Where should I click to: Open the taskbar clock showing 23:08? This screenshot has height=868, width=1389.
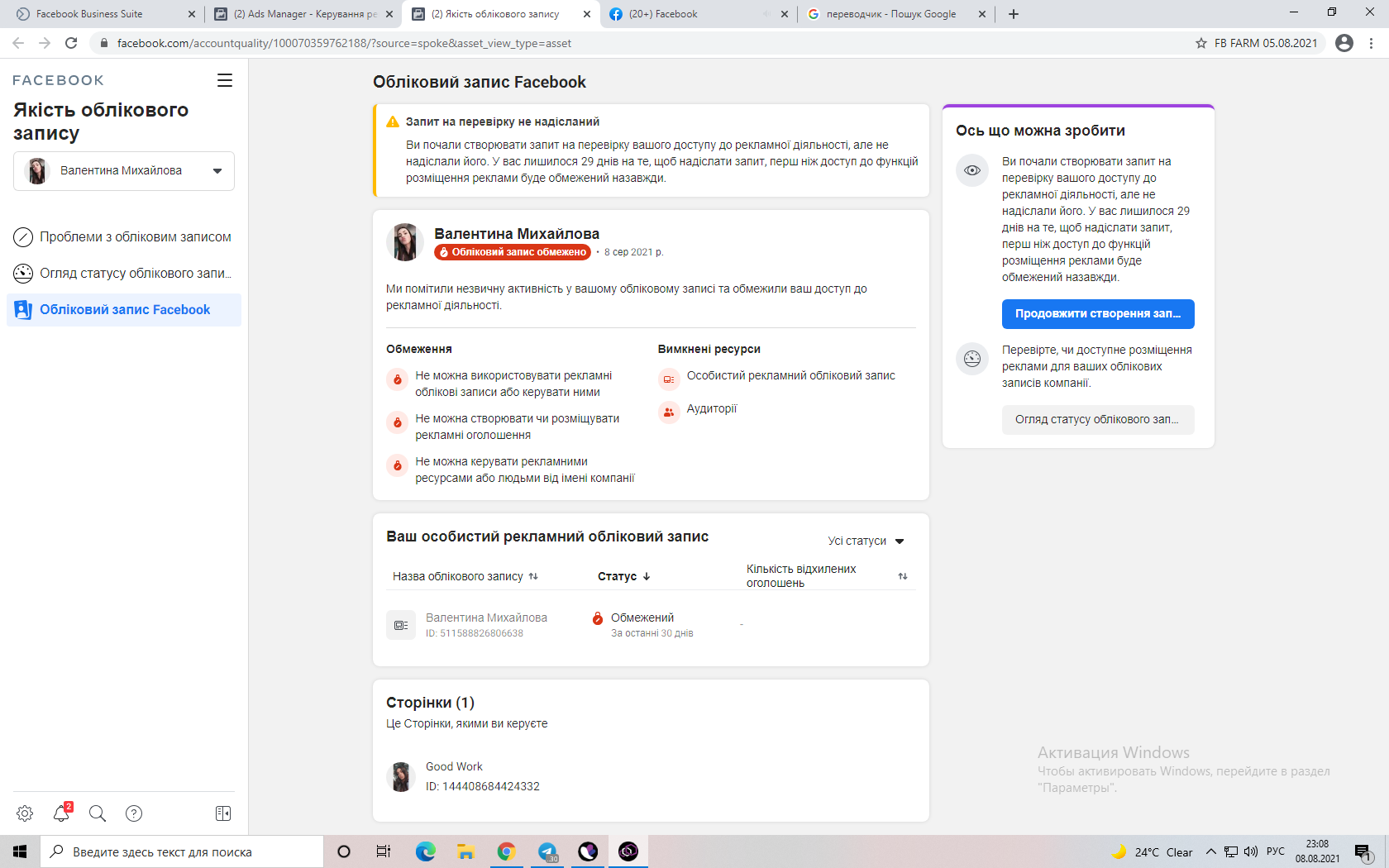(1318, 851)
